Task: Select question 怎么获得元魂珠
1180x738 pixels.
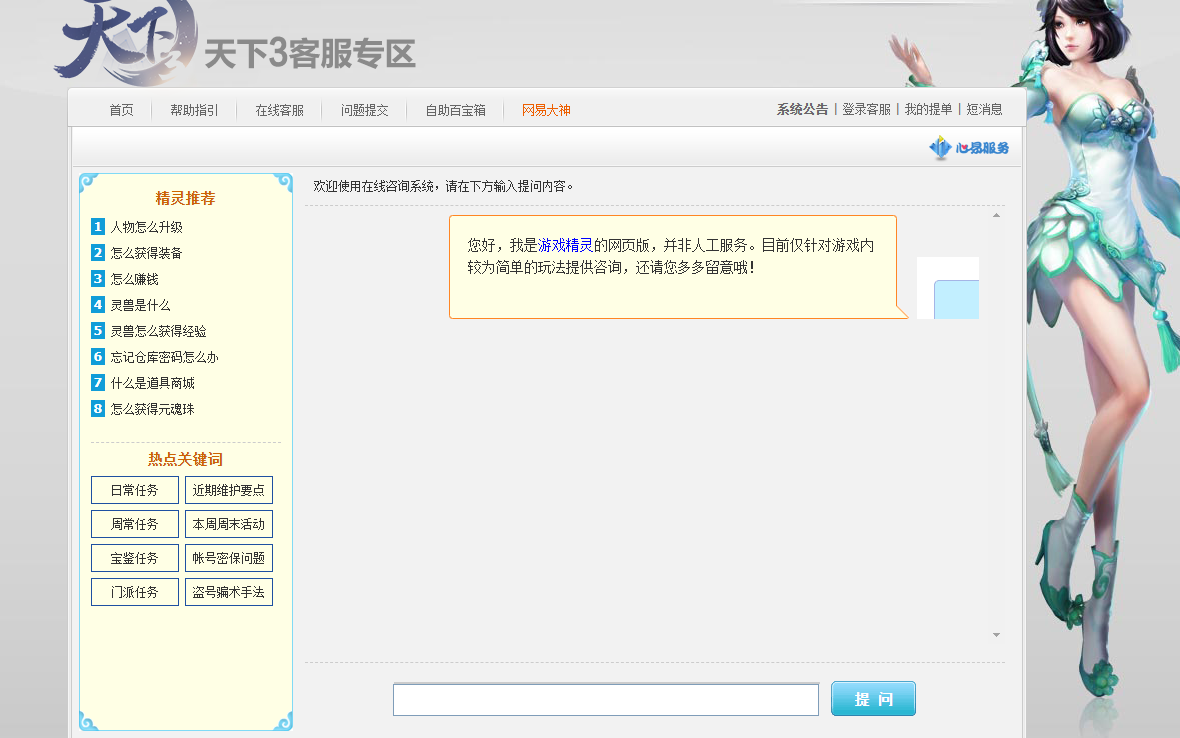Action: pos(153,409)
